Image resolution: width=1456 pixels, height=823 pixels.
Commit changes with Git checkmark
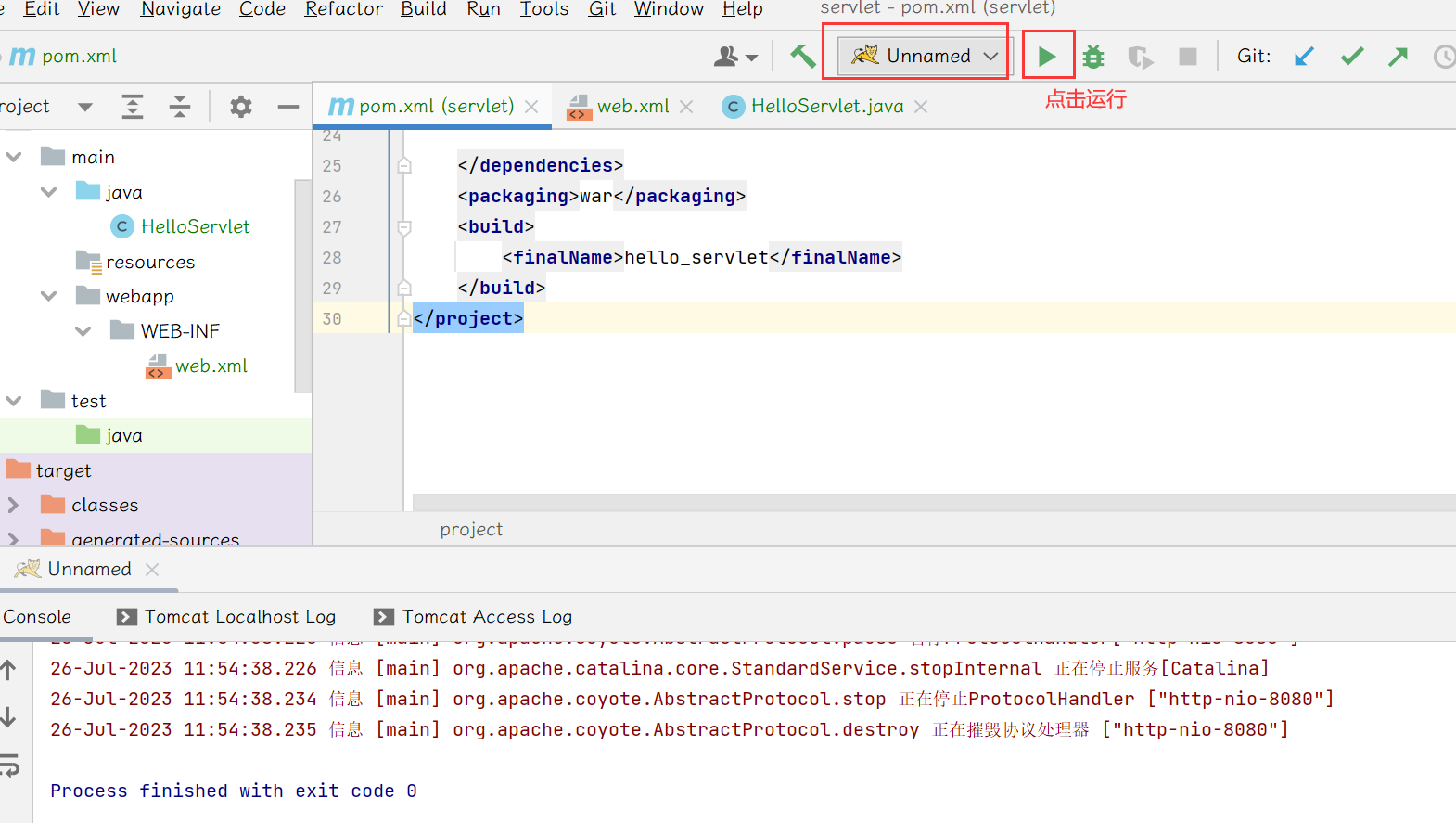pyautogui.click(x=1352, y=57)
